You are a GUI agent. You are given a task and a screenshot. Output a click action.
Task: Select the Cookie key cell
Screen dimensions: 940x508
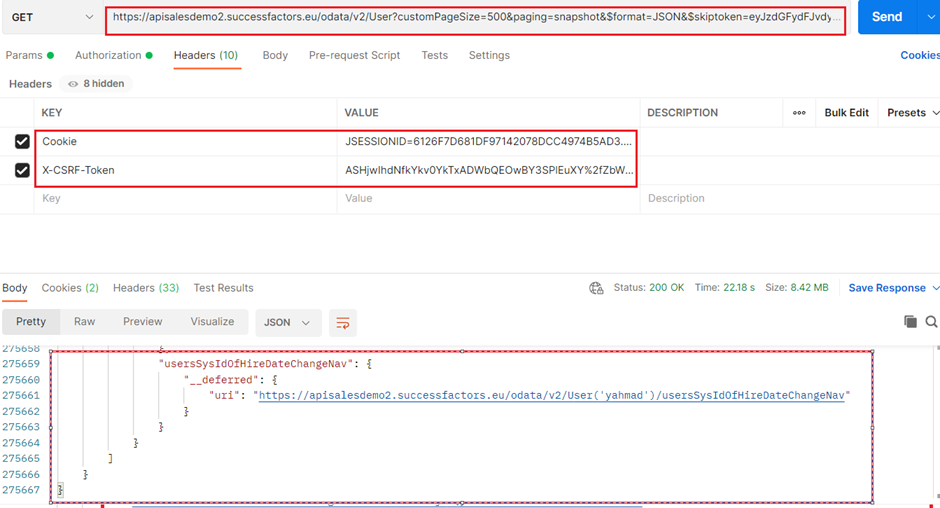[186, 142]
